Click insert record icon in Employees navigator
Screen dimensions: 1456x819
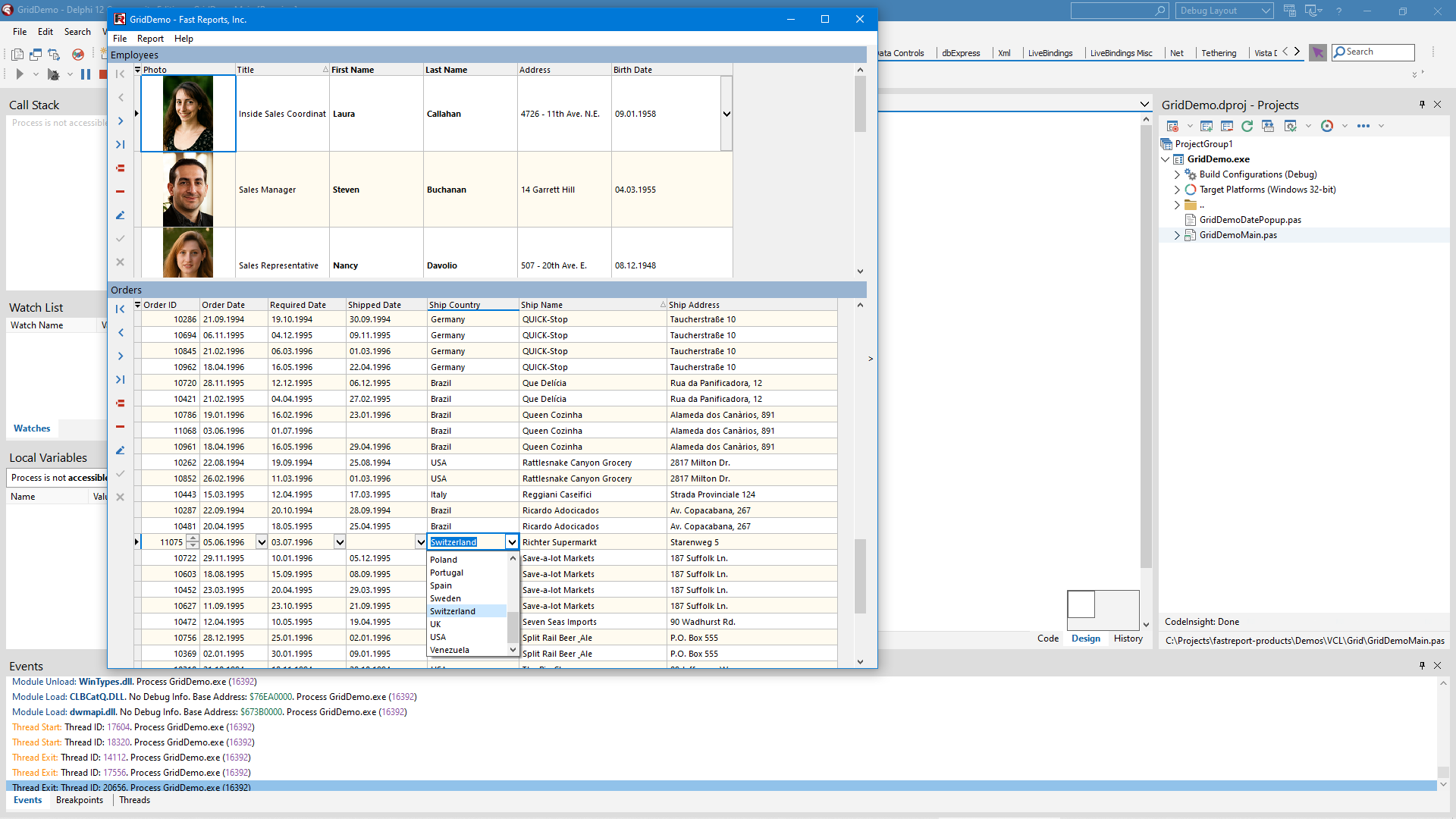pos(120,168)
